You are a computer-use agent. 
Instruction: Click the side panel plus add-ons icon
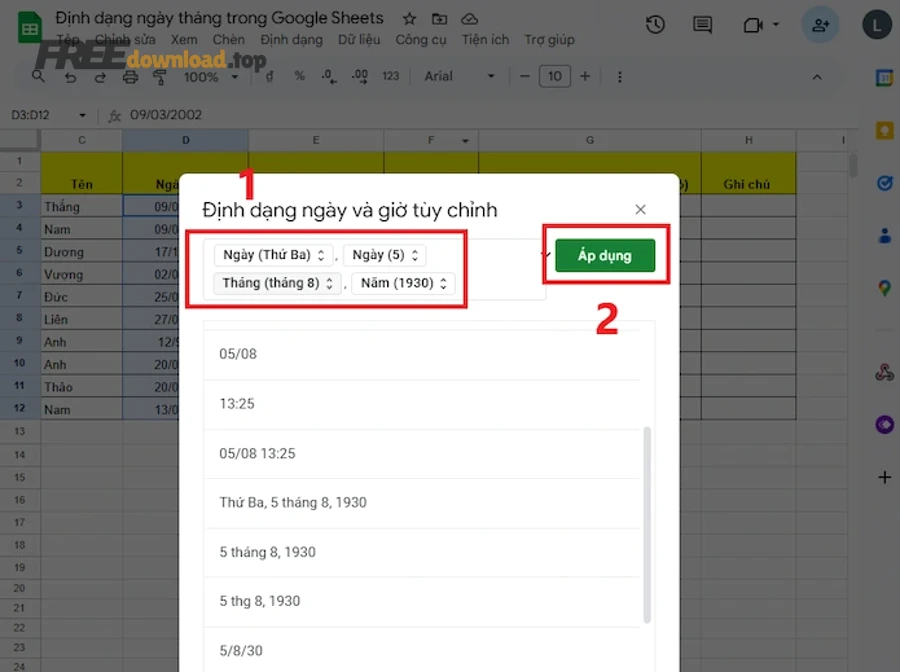[x=885, y=477]
